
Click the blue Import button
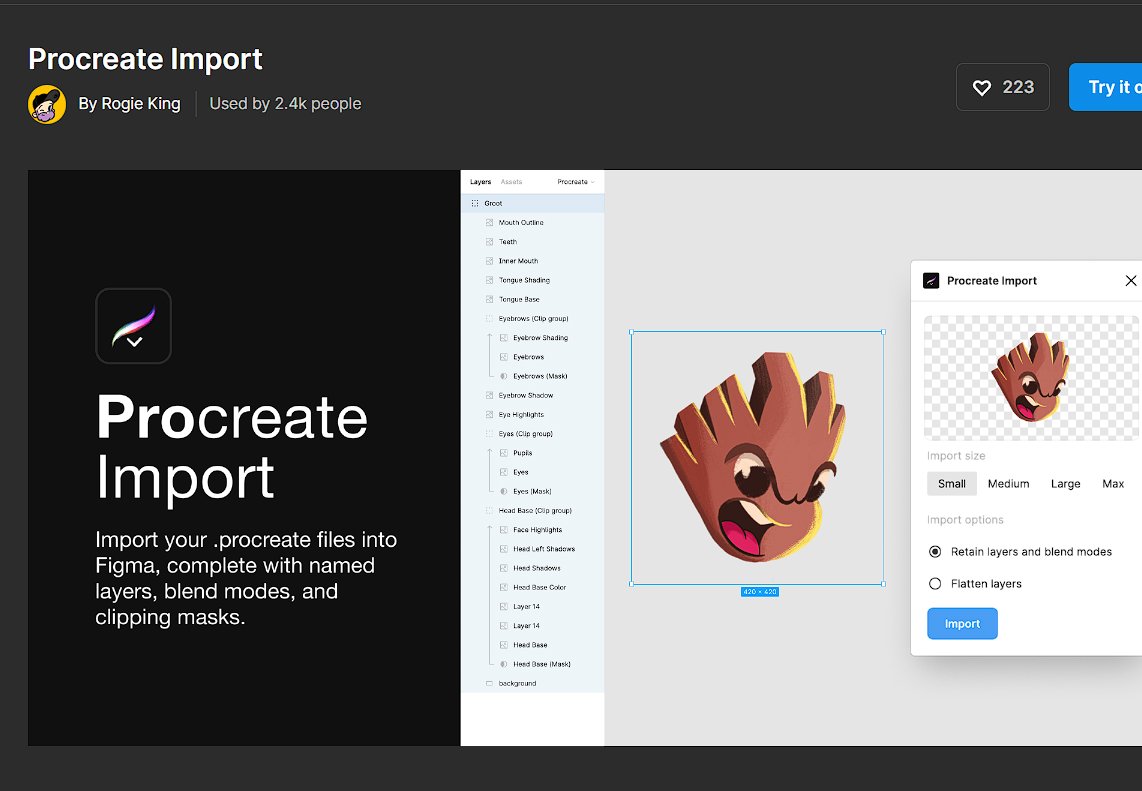point(962,623)
